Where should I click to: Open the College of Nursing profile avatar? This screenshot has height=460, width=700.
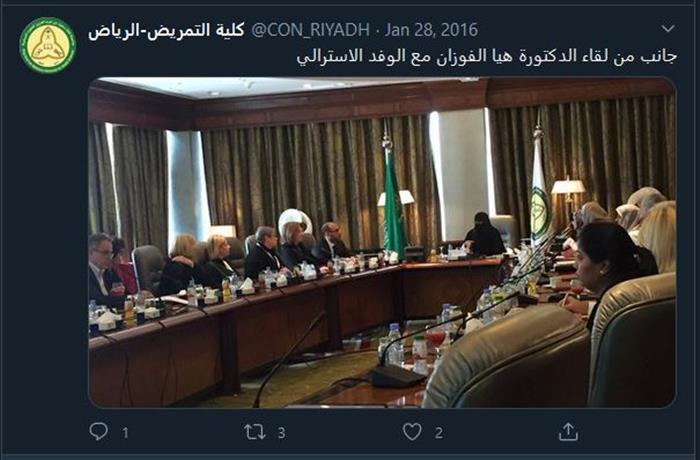coord(48,45)
